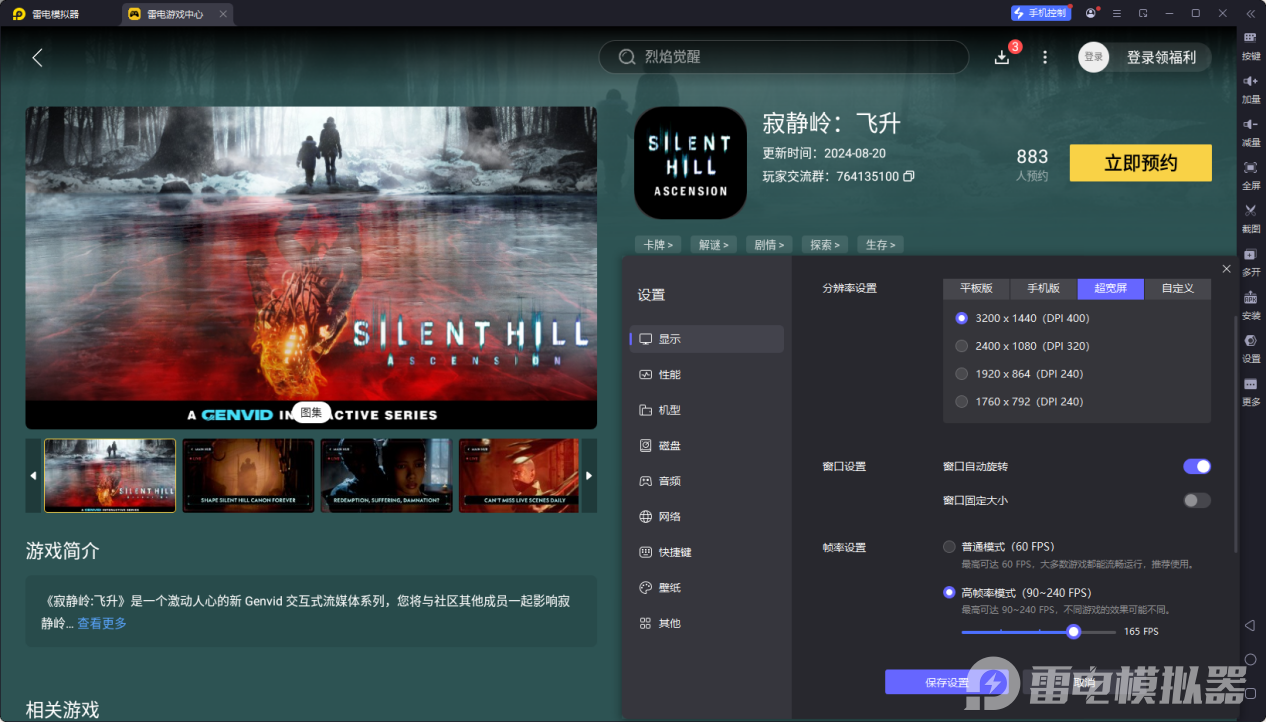Select normal mode 60 FPS option

[x=949, y=547]
